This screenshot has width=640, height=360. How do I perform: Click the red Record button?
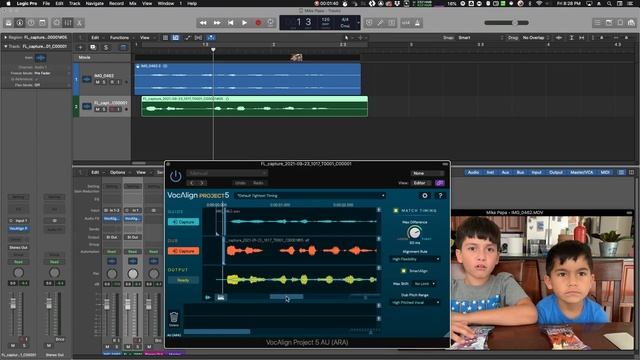pyautogui.click(x=258, y=23)
